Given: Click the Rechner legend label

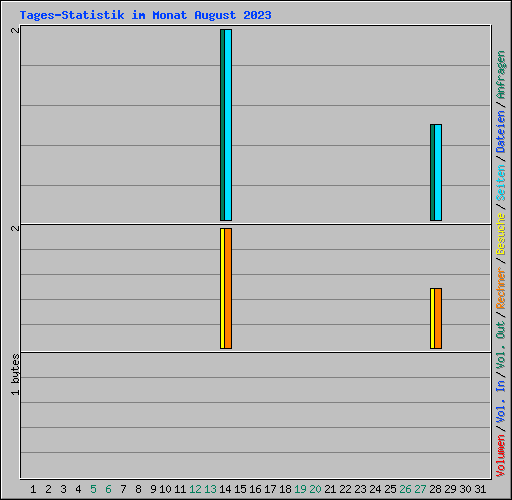Looking at the screenshot, I should [501, 288].
